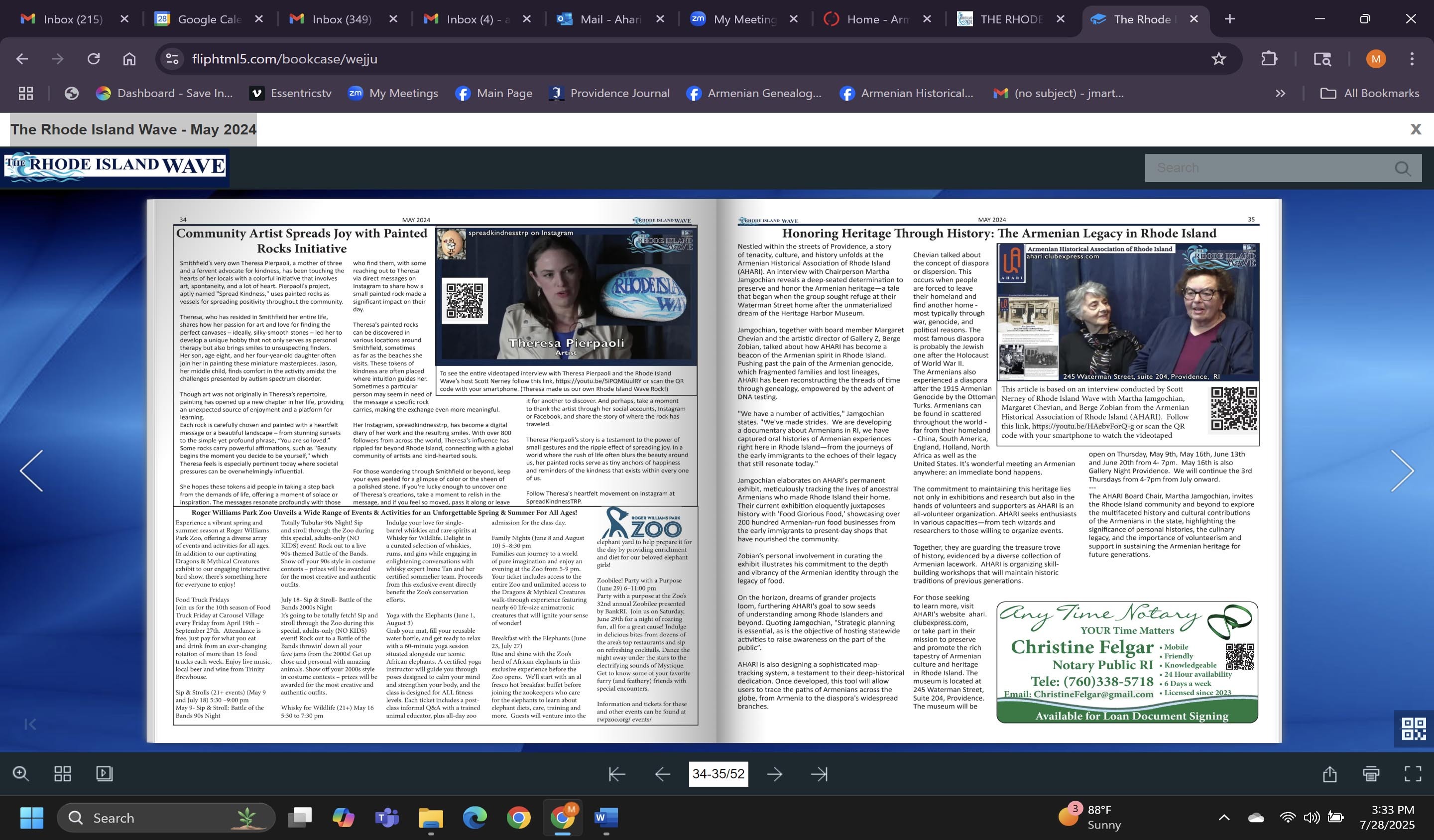Click the Theresa Pierpaoli video image
Image resolution: width=1434 pixels, height=840 pixels.
click(567, 296)
